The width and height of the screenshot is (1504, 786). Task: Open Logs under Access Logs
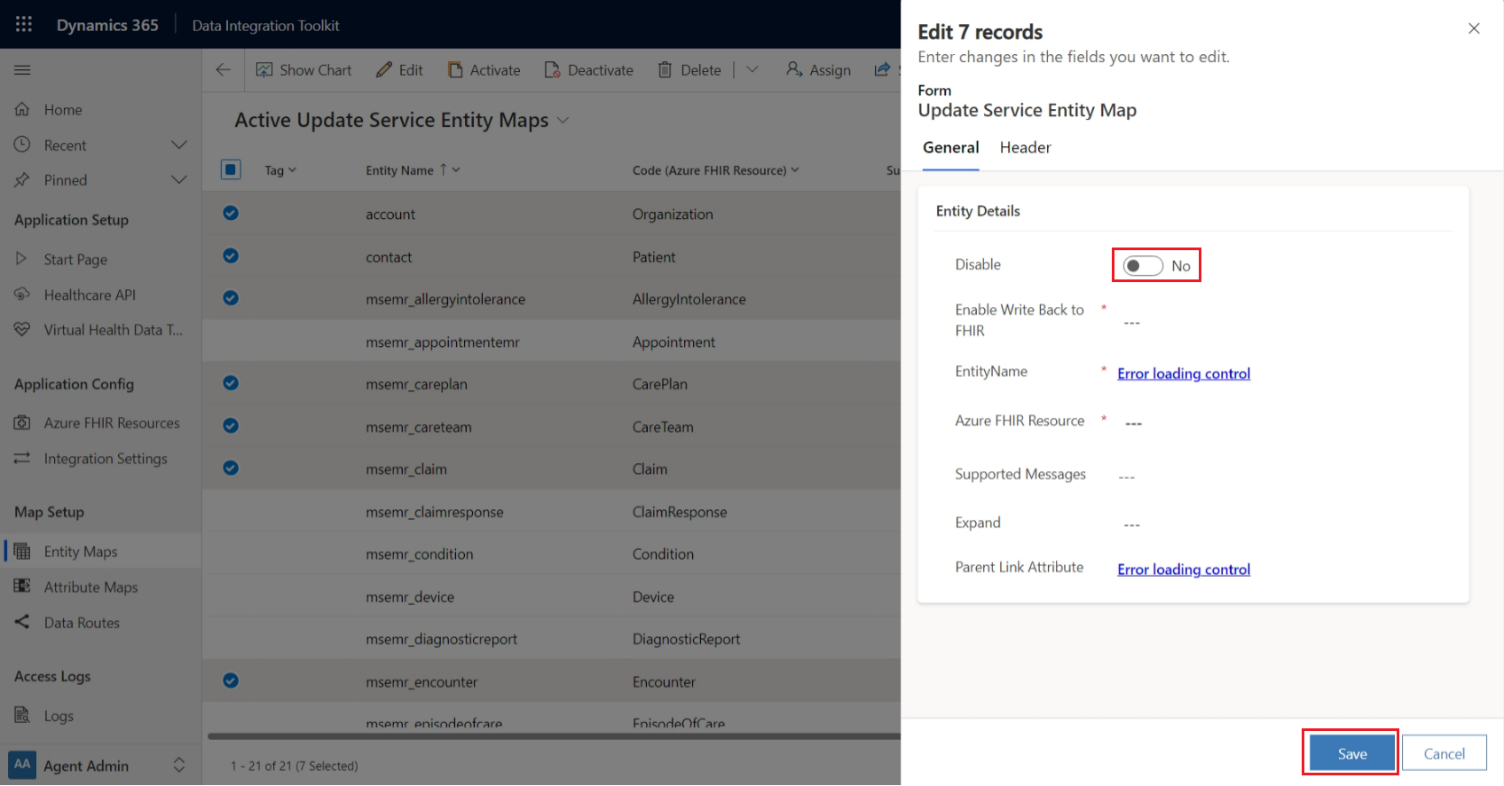coord(59,716)
